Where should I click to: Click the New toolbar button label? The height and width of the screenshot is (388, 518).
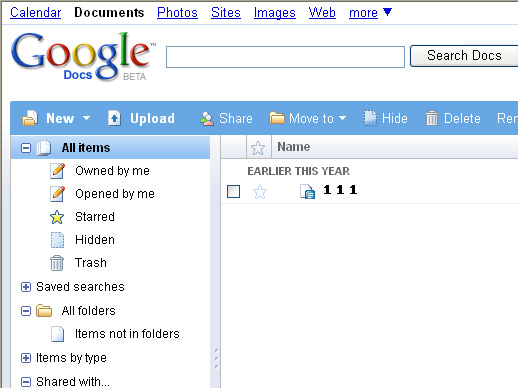pyautogui.click(x=60, y=118)
